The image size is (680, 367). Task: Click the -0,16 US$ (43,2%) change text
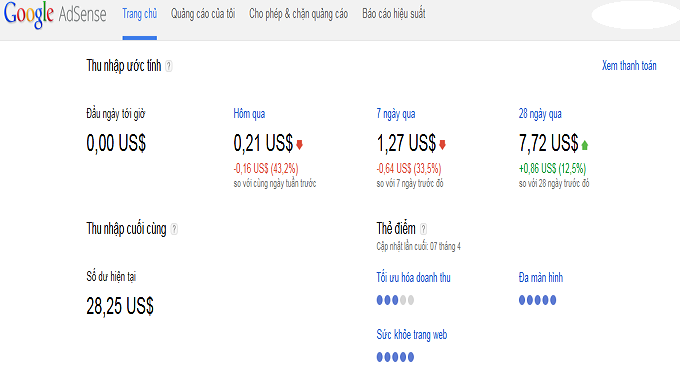tap(266, 168)
